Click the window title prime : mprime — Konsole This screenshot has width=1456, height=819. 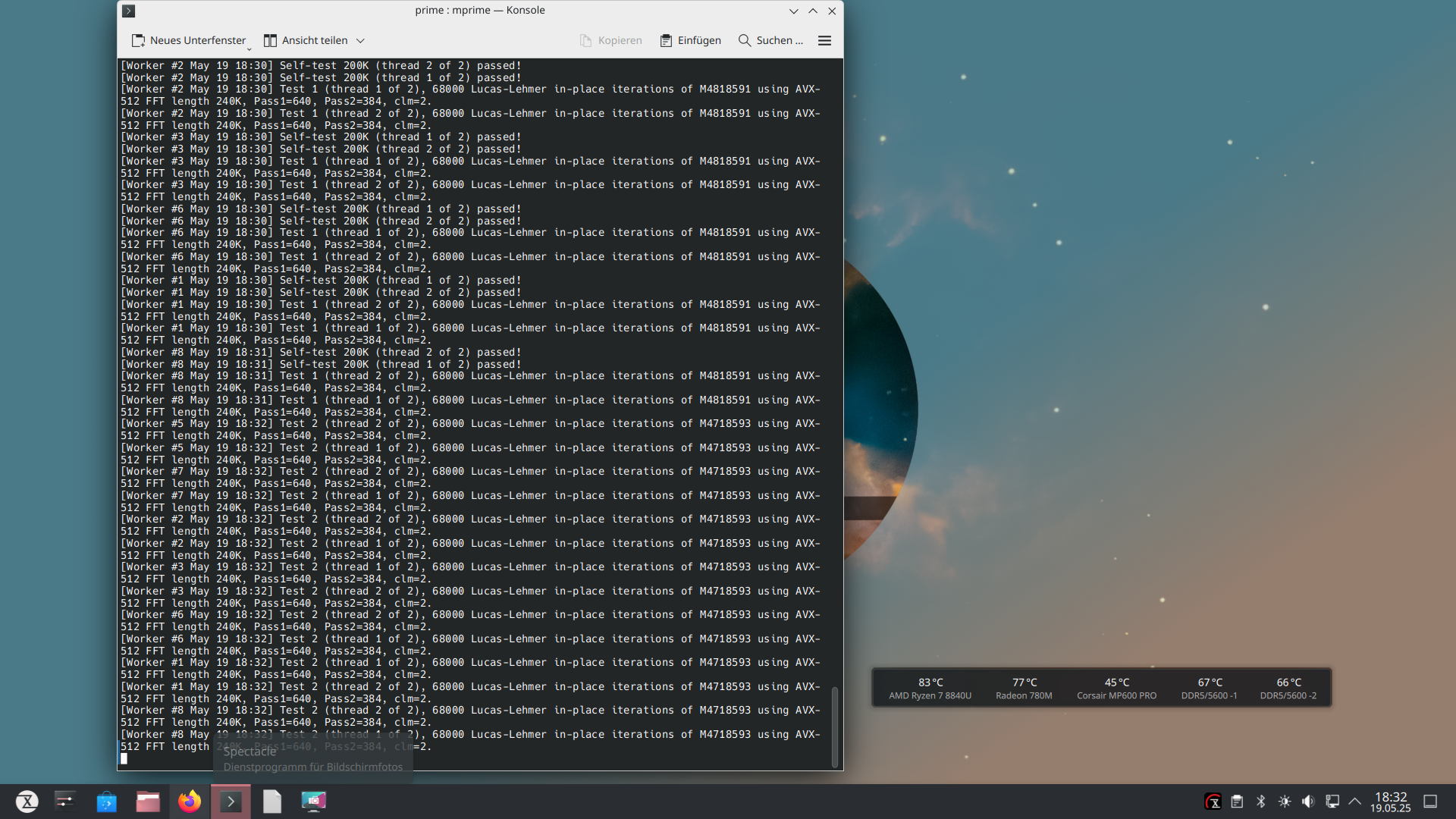(480, 11)
